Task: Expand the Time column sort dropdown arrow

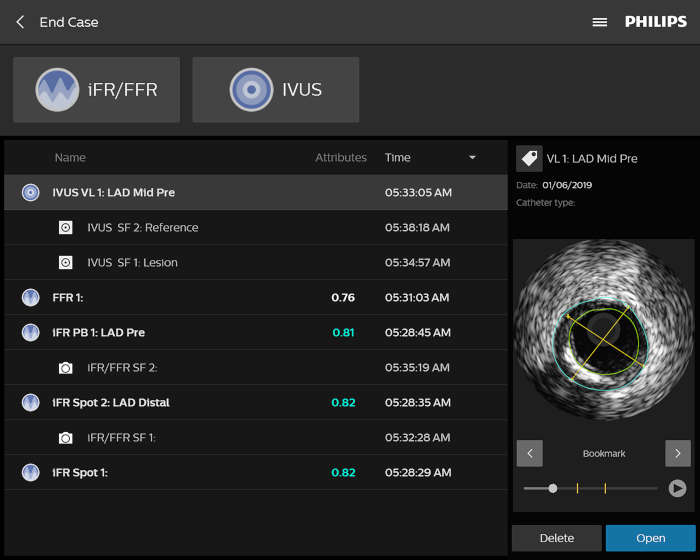Action: 473,158
